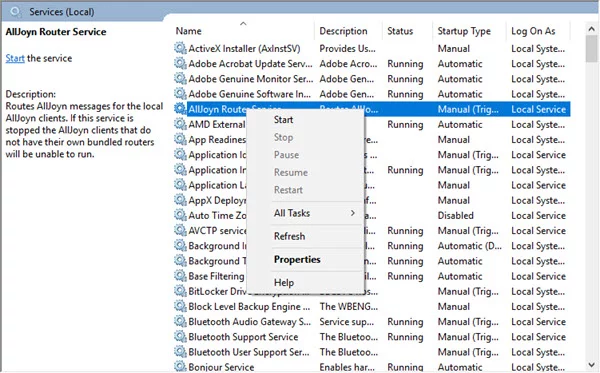
Task: Click the scrollbar up arrow
Action: click(592, 28)
